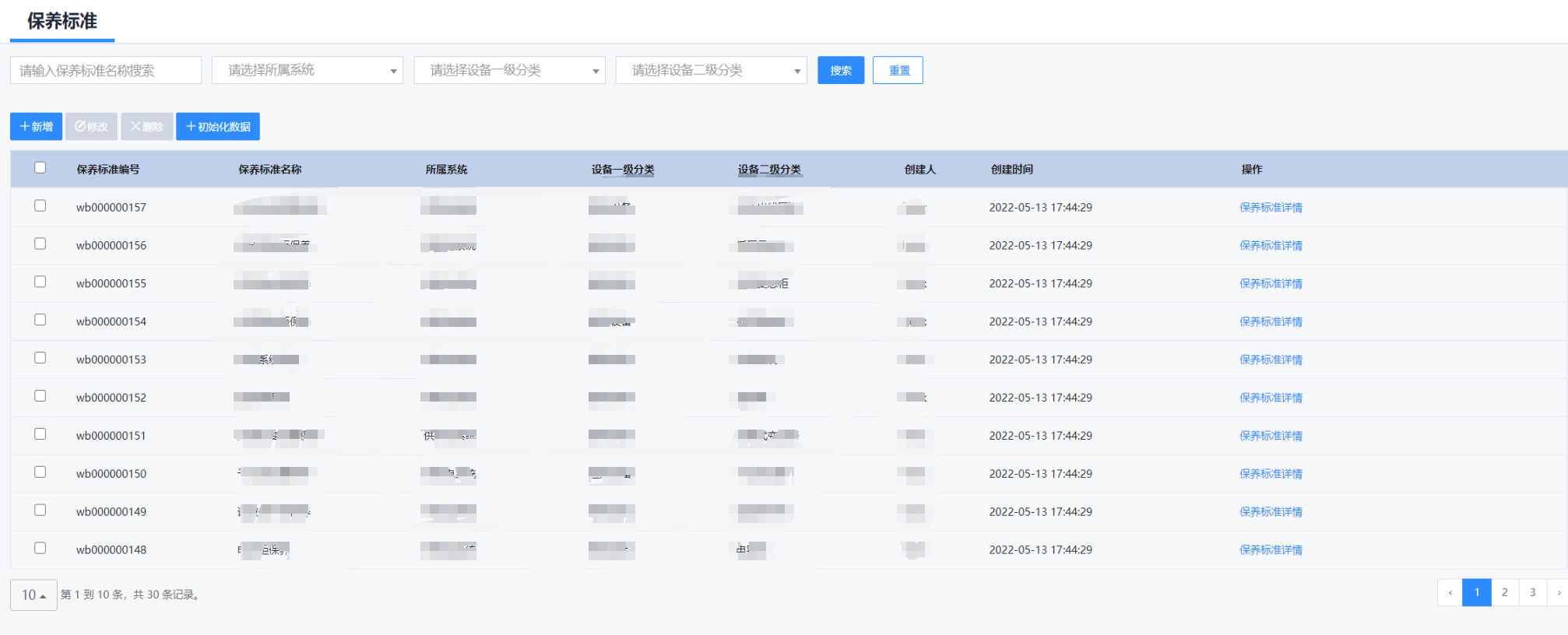The height and width of the screenshot is (635, 1568).
Task: Check the row wb000000153 checkbox
Action: [x=40, y=358]
